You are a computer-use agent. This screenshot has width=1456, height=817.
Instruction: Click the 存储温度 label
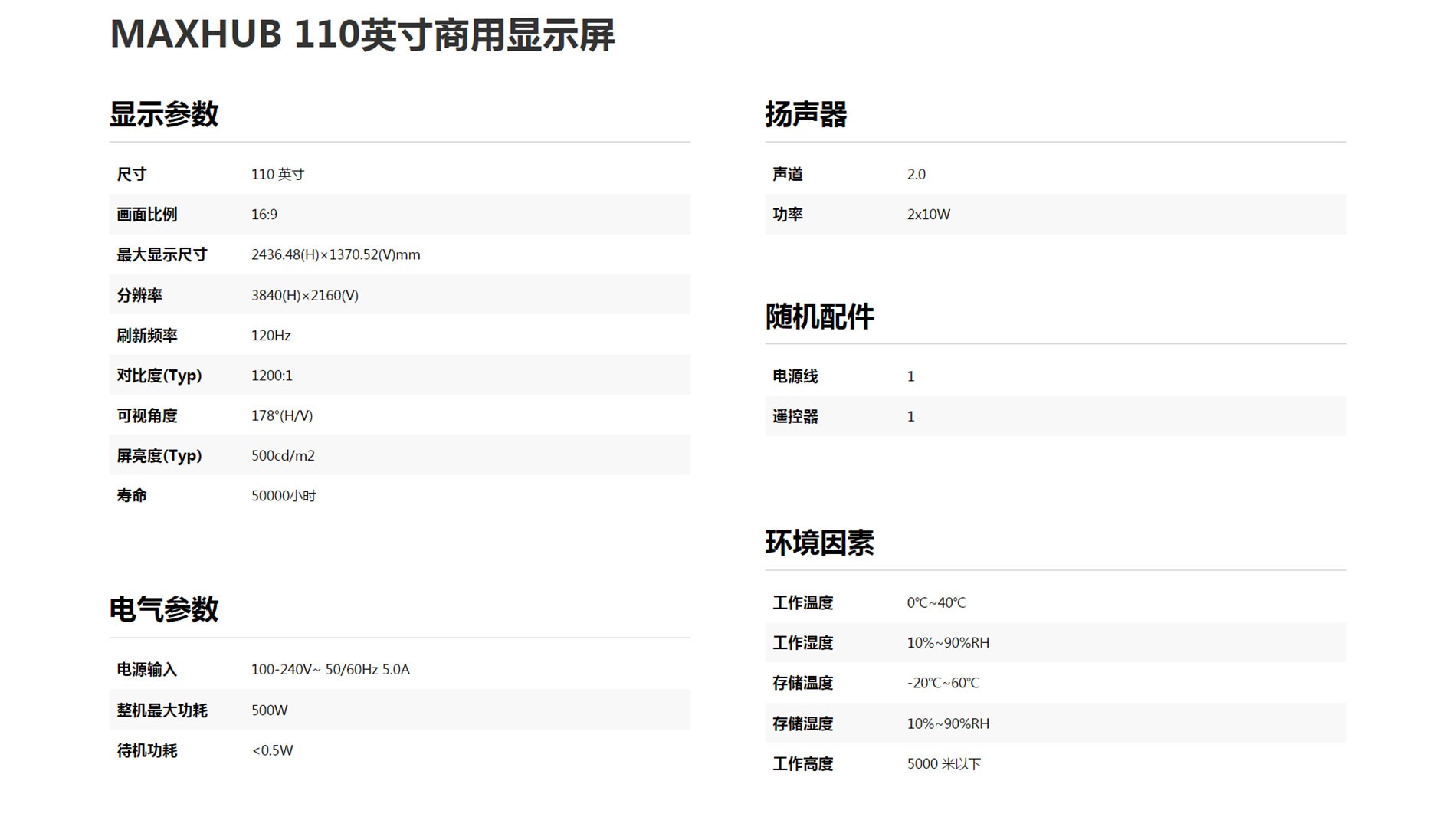803,683
